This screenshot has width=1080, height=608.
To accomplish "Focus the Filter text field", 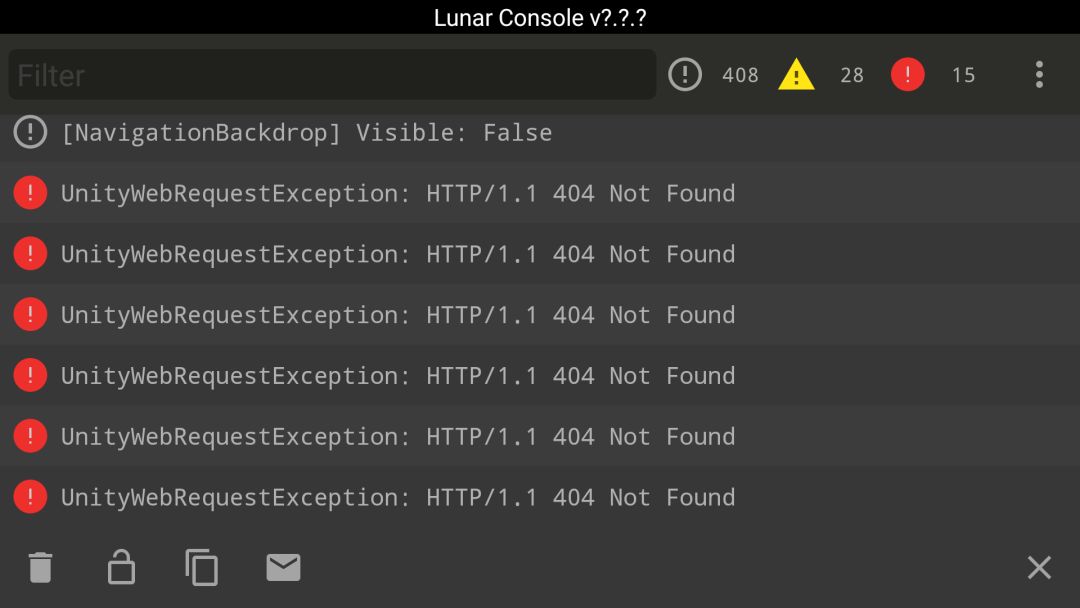I will [332, 74].
